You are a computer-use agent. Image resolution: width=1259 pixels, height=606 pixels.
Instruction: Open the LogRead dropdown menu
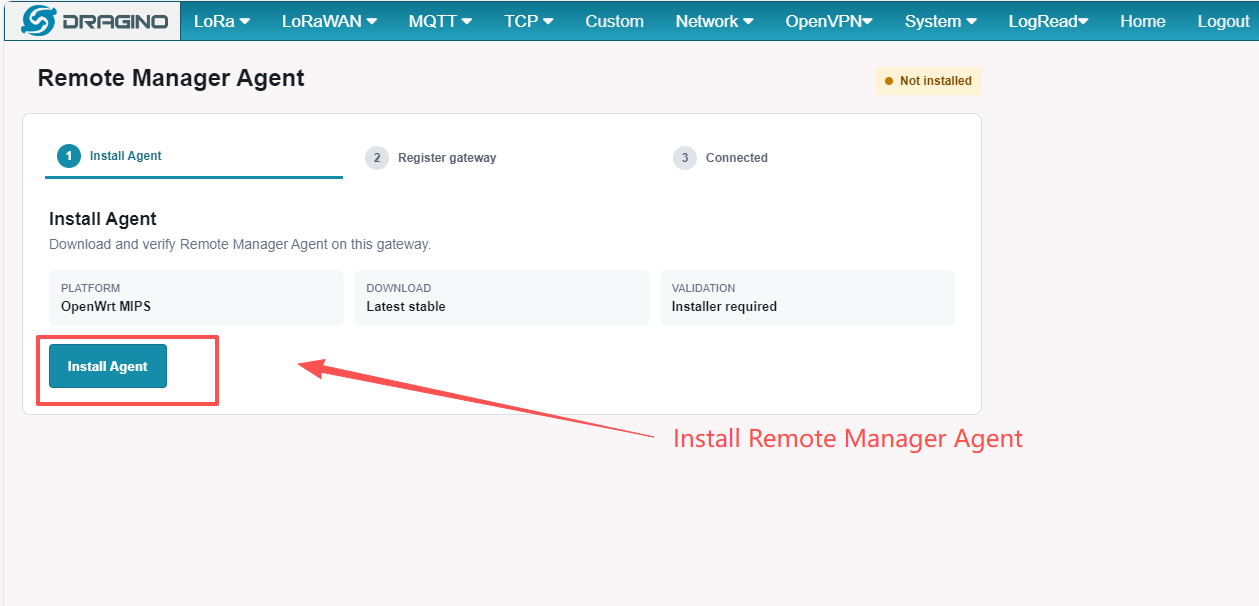tap(1048, 21)
